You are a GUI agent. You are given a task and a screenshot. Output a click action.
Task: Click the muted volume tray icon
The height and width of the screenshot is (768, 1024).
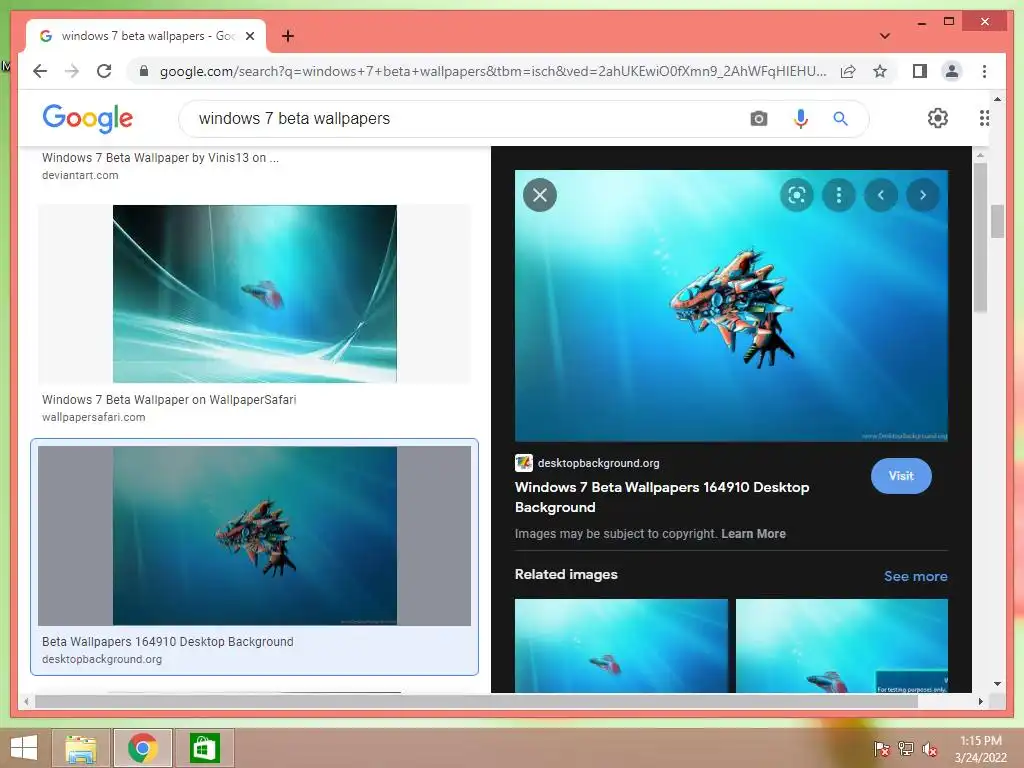(929, 748)
